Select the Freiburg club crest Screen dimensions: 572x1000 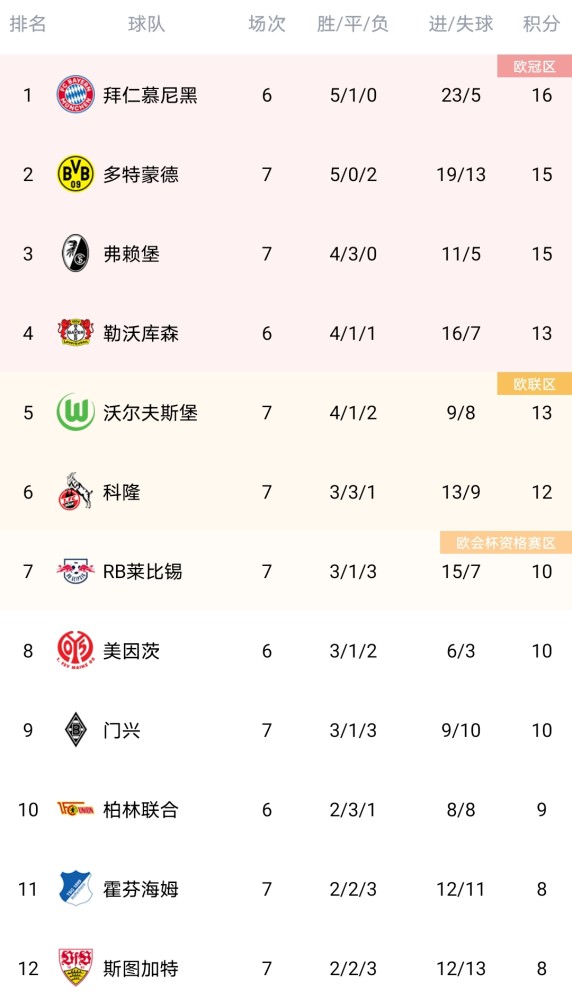pos(75,253)
